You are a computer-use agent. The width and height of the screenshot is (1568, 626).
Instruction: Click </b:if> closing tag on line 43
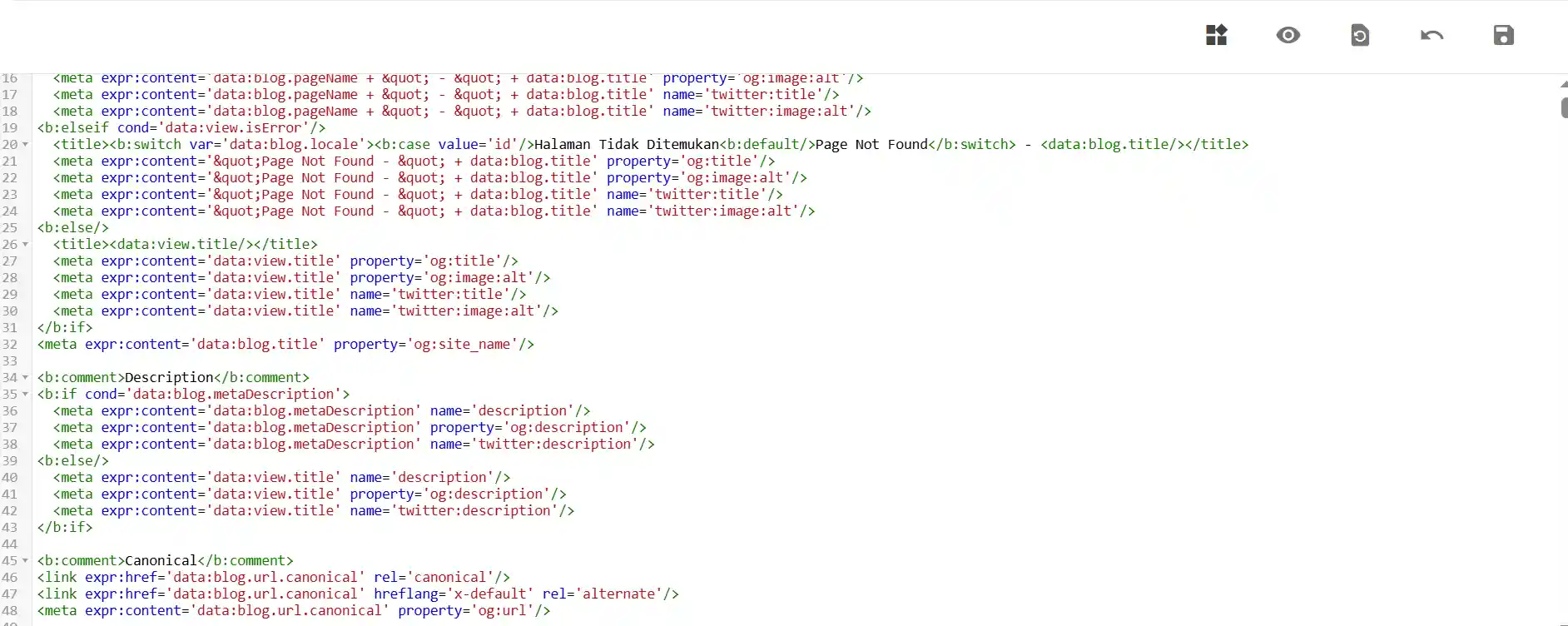65,528
